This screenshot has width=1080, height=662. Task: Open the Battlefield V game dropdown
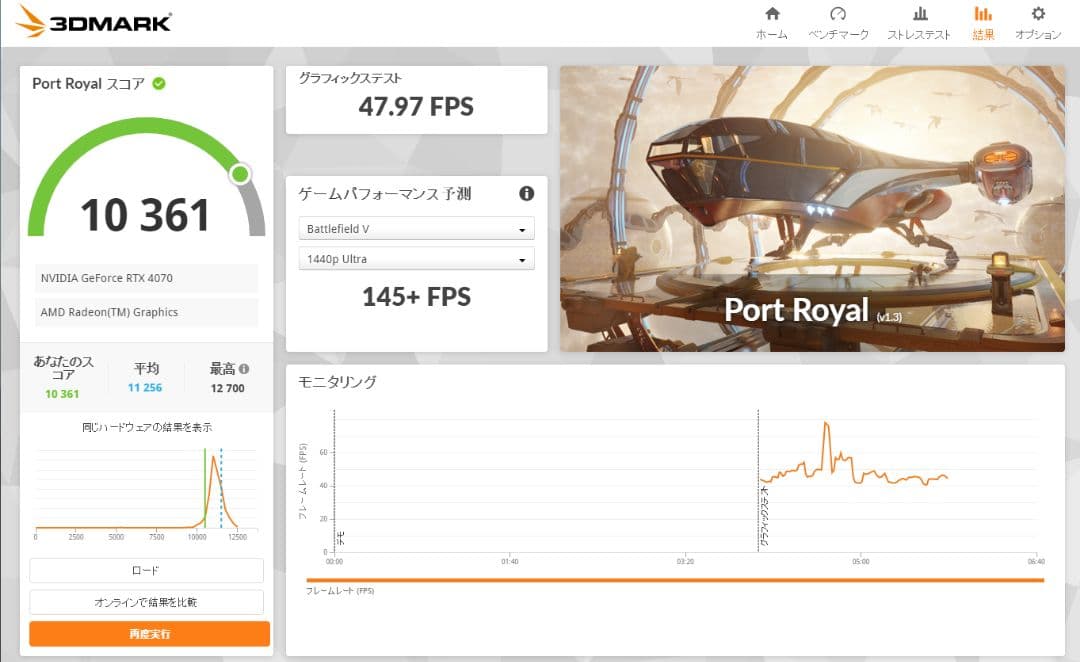click(x=416, y=228)
